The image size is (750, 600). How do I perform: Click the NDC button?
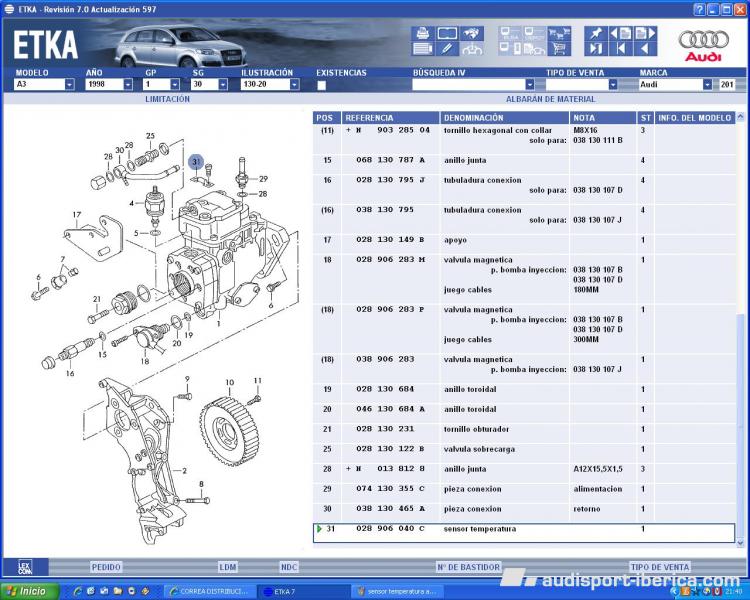(x=289, y=567)
